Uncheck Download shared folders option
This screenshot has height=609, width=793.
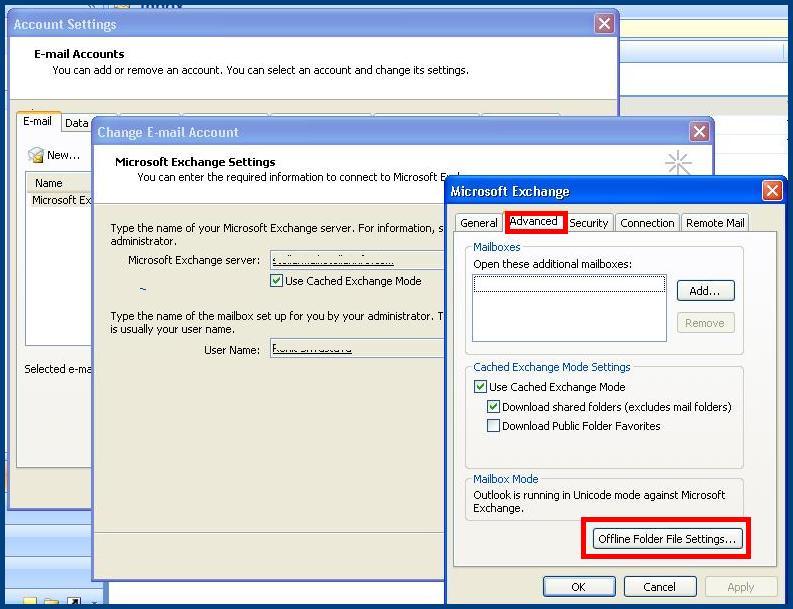[x=493, y=407]
